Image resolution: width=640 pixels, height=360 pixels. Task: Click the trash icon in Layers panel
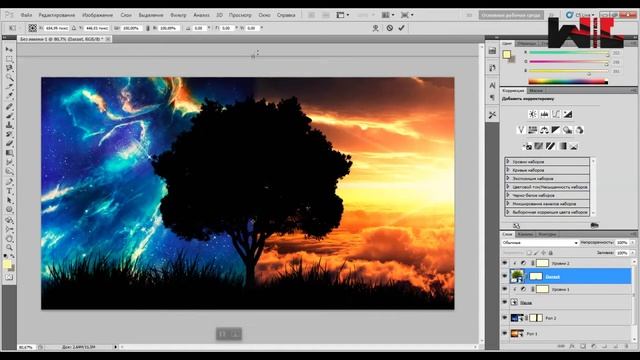tap(627, 346)
